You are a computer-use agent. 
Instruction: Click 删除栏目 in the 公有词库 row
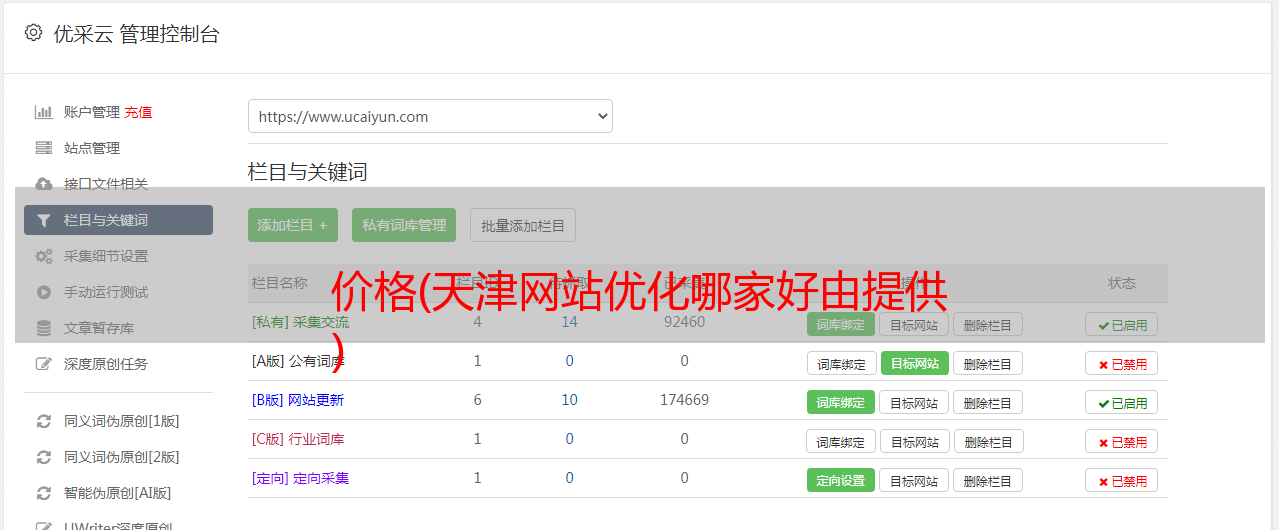988,363
